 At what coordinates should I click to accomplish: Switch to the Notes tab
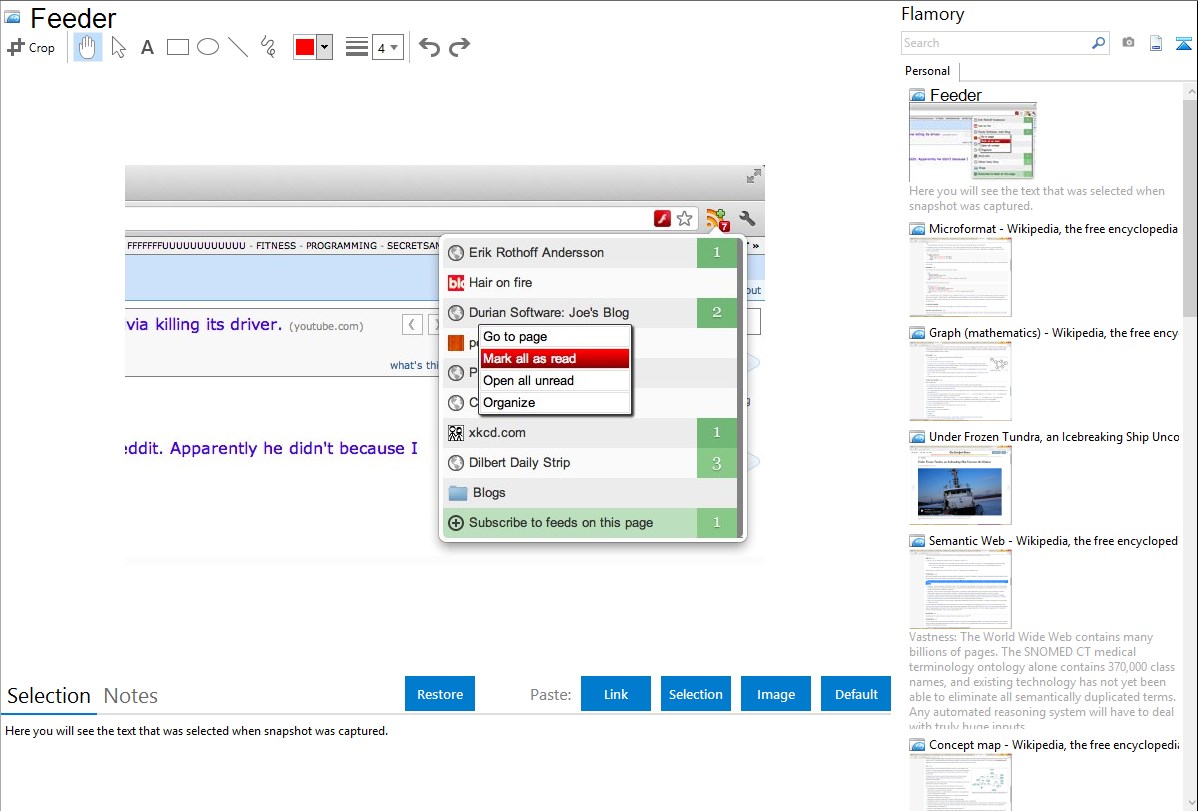pos(131,696)
